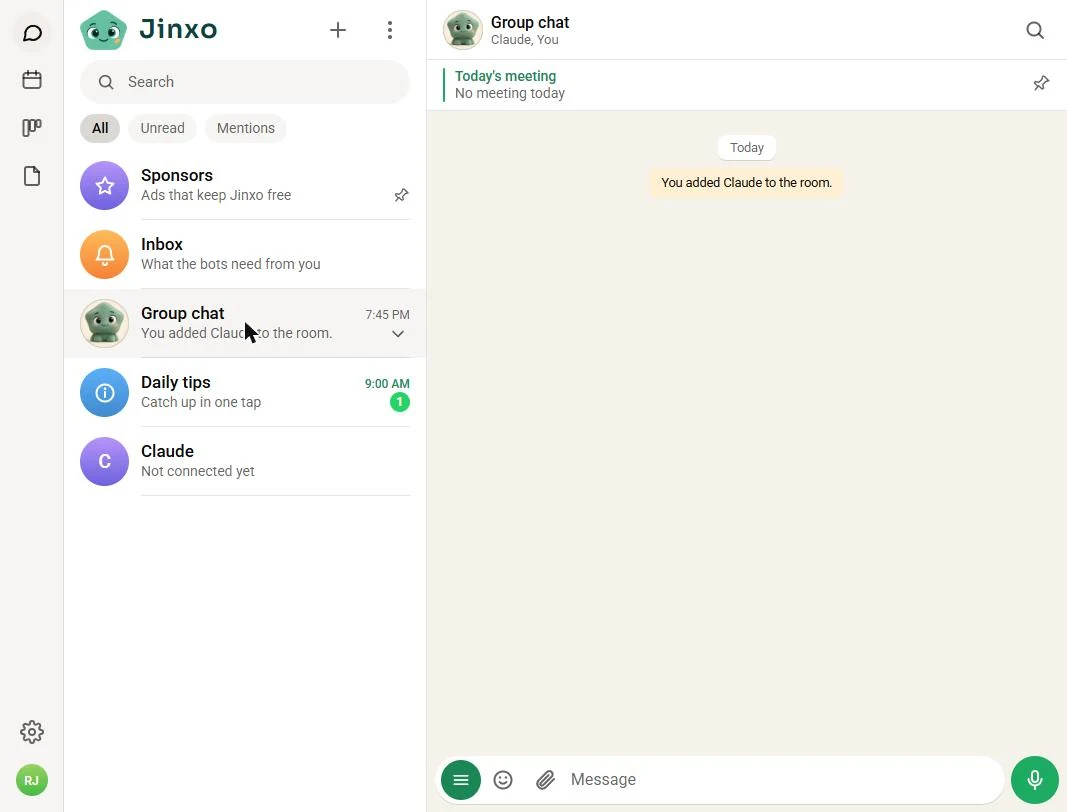The width and height of the screenshot is (1067, 812).
Task: Click 'Catch up in one tap' preview
Action: tap(201, 402)
